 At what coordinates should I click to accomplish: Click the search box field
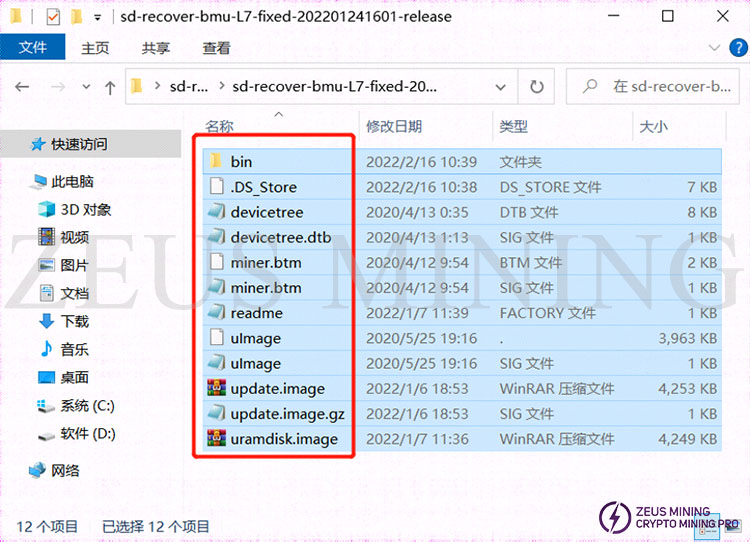pos(652,87)
